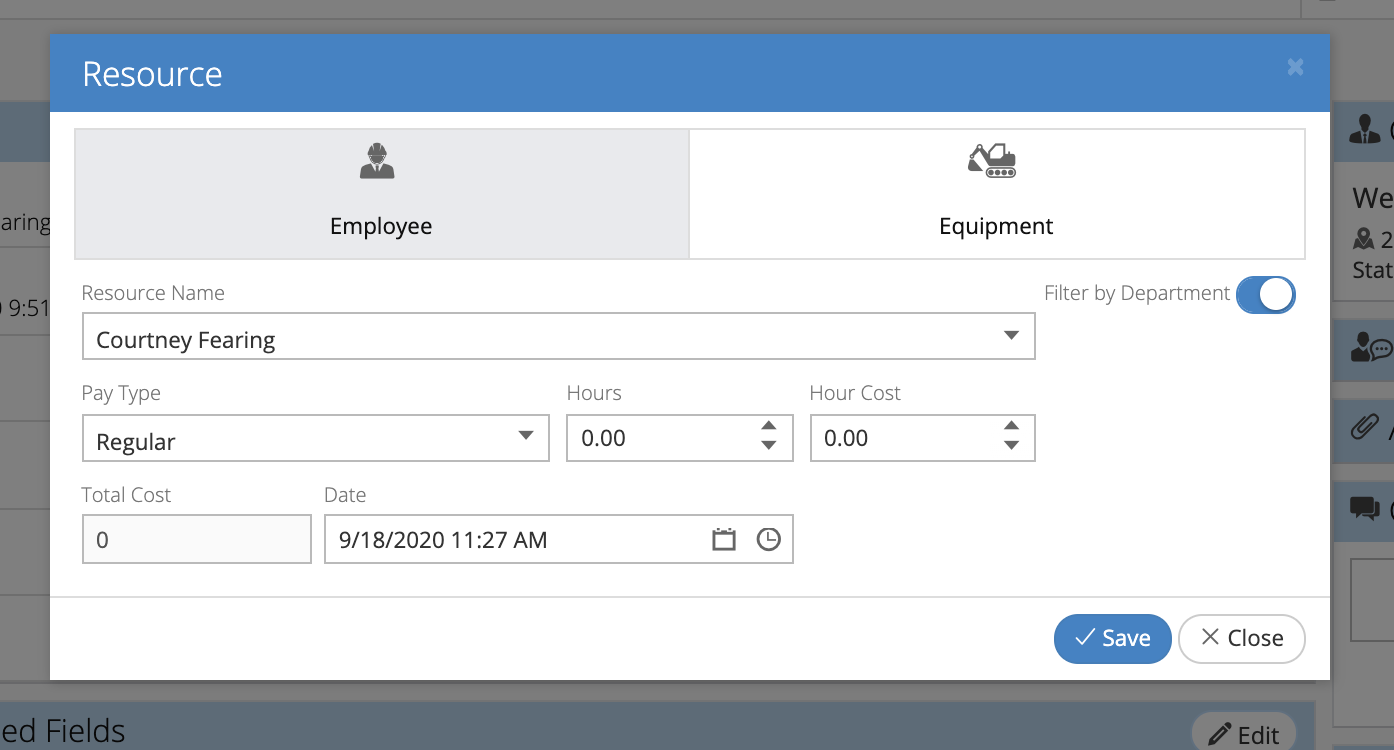Save the resource entry
Viewport: 1394px width, 750px height.
[1112, 638]
